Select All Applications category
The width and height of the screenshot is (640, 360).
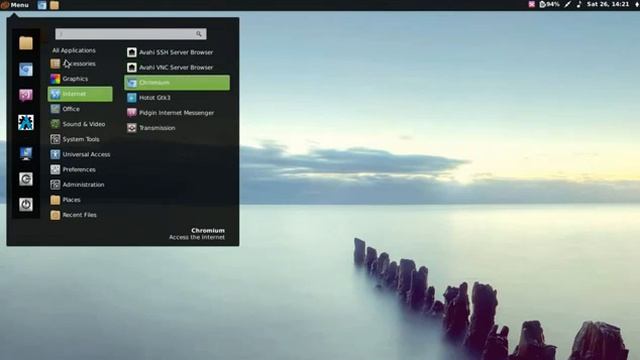(x=74, y=50)
